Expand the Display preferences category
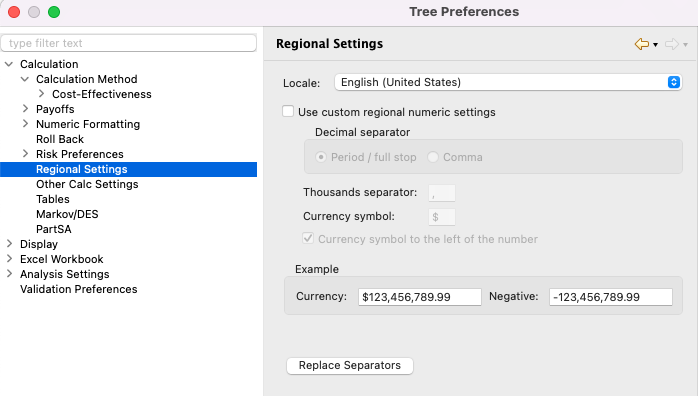 (x=9, y=244)
